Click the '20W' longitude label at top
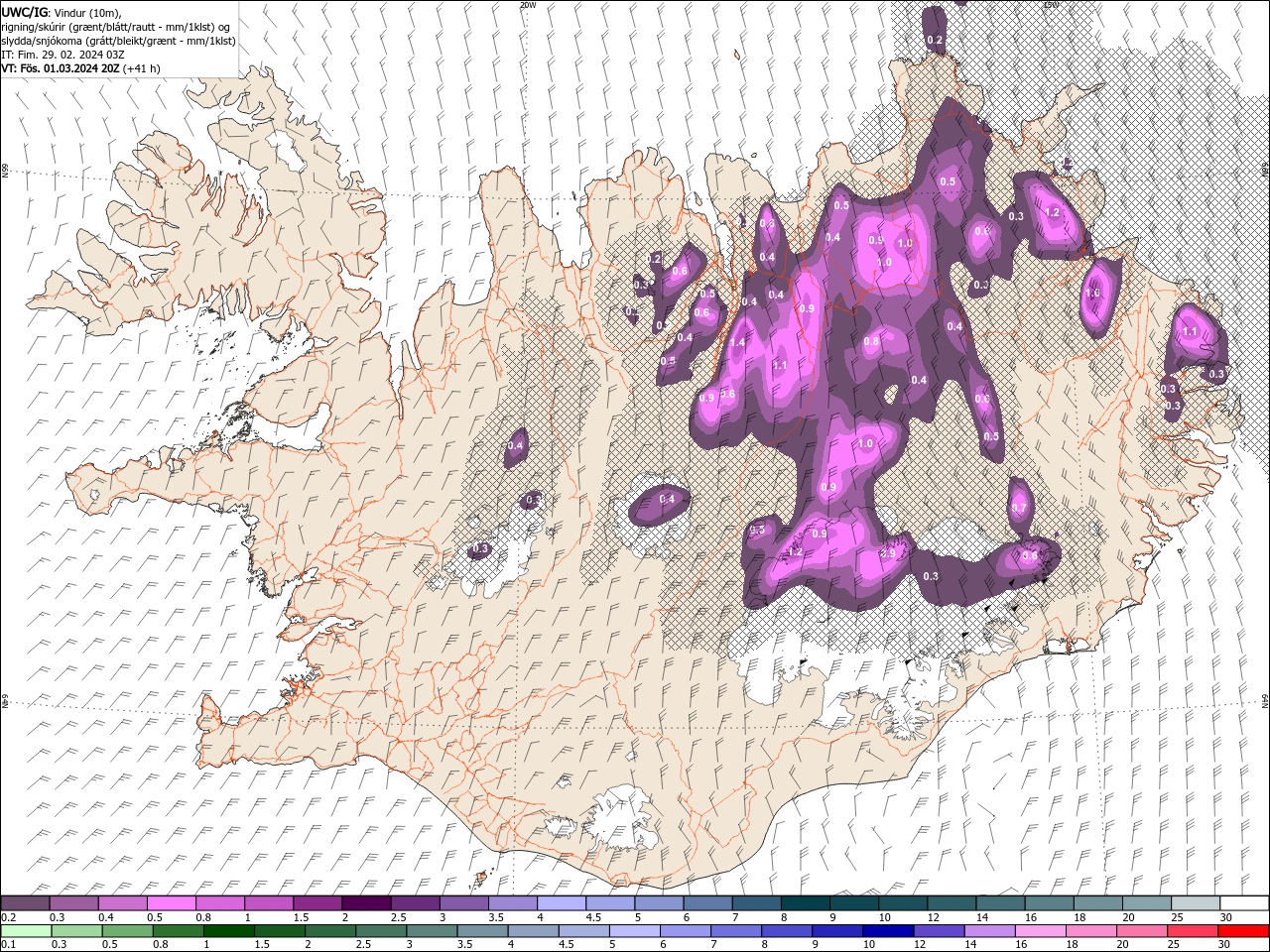The width and height of the screenshot is (1270, 952). pos(528,5)
